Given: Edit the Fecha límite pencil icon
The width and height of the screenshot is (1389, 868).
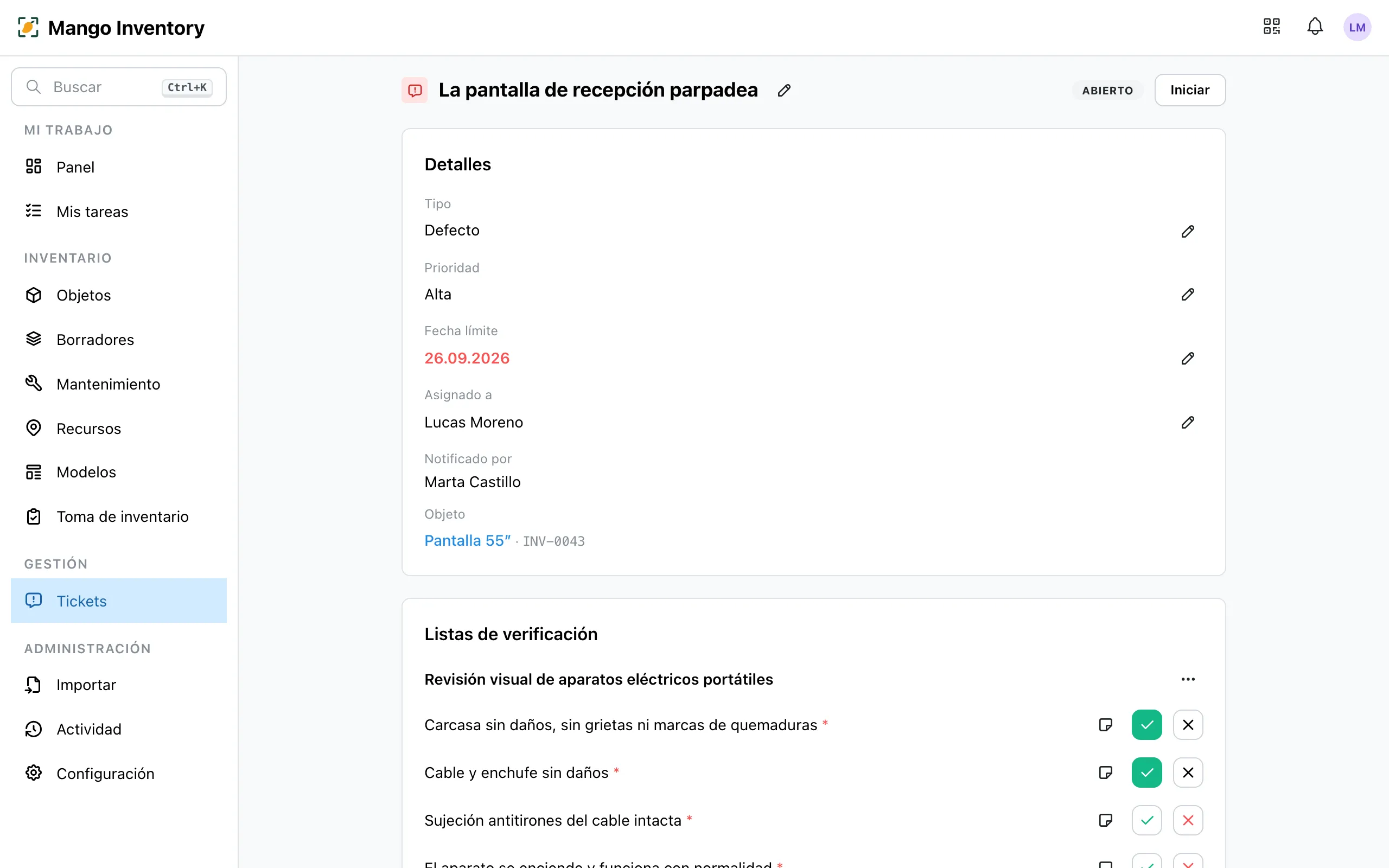Looking at the screenshot, I should [1188, 358].
